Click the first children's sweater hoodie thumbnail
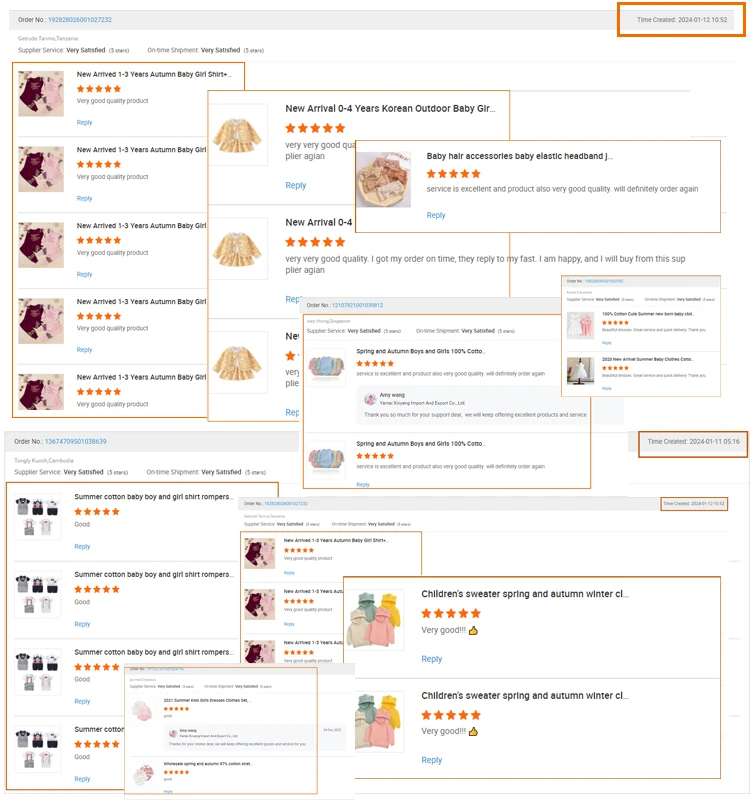Screen dimensions: 750x800 (x=375, y=619)
